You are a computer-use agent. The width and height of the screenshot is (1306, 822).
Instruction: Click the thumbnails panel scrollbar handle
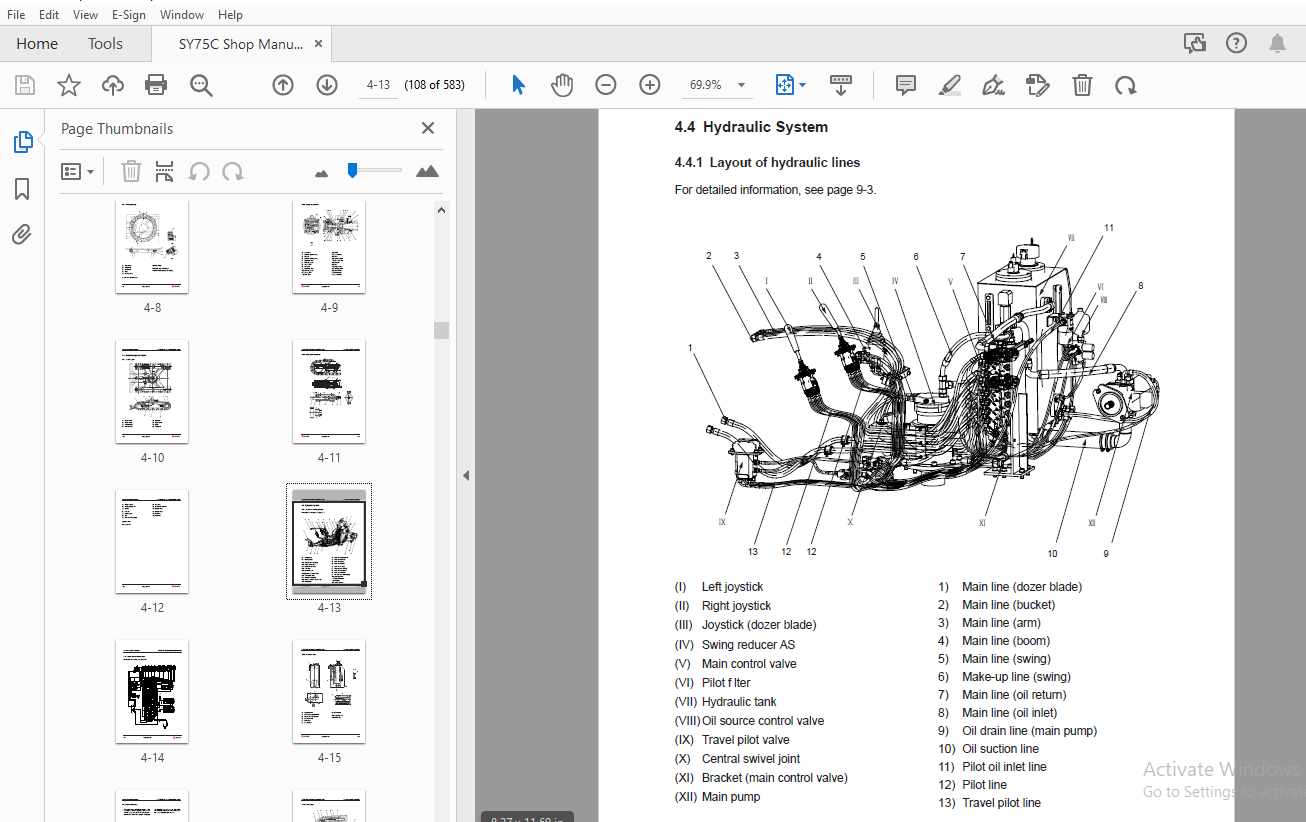[x=441, y=330]
